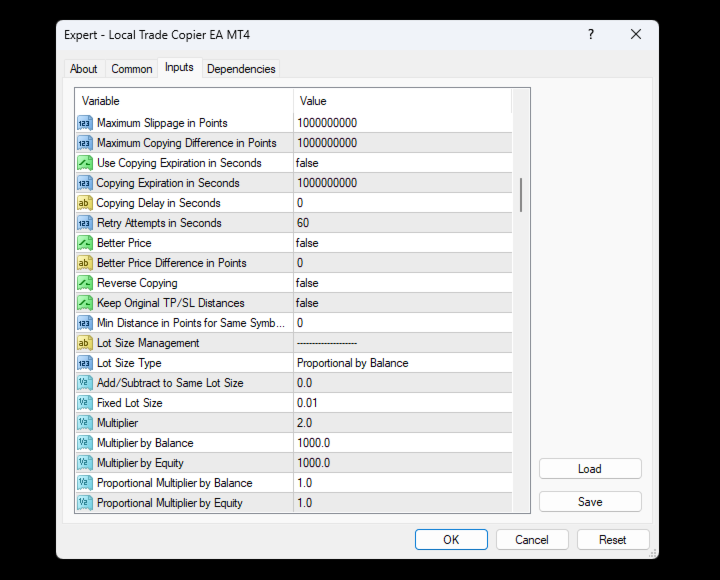Click the string icon beside Copying Delay in Seconds
The image size is (720, 580).
pyautogui.click(x=84, y=203)
